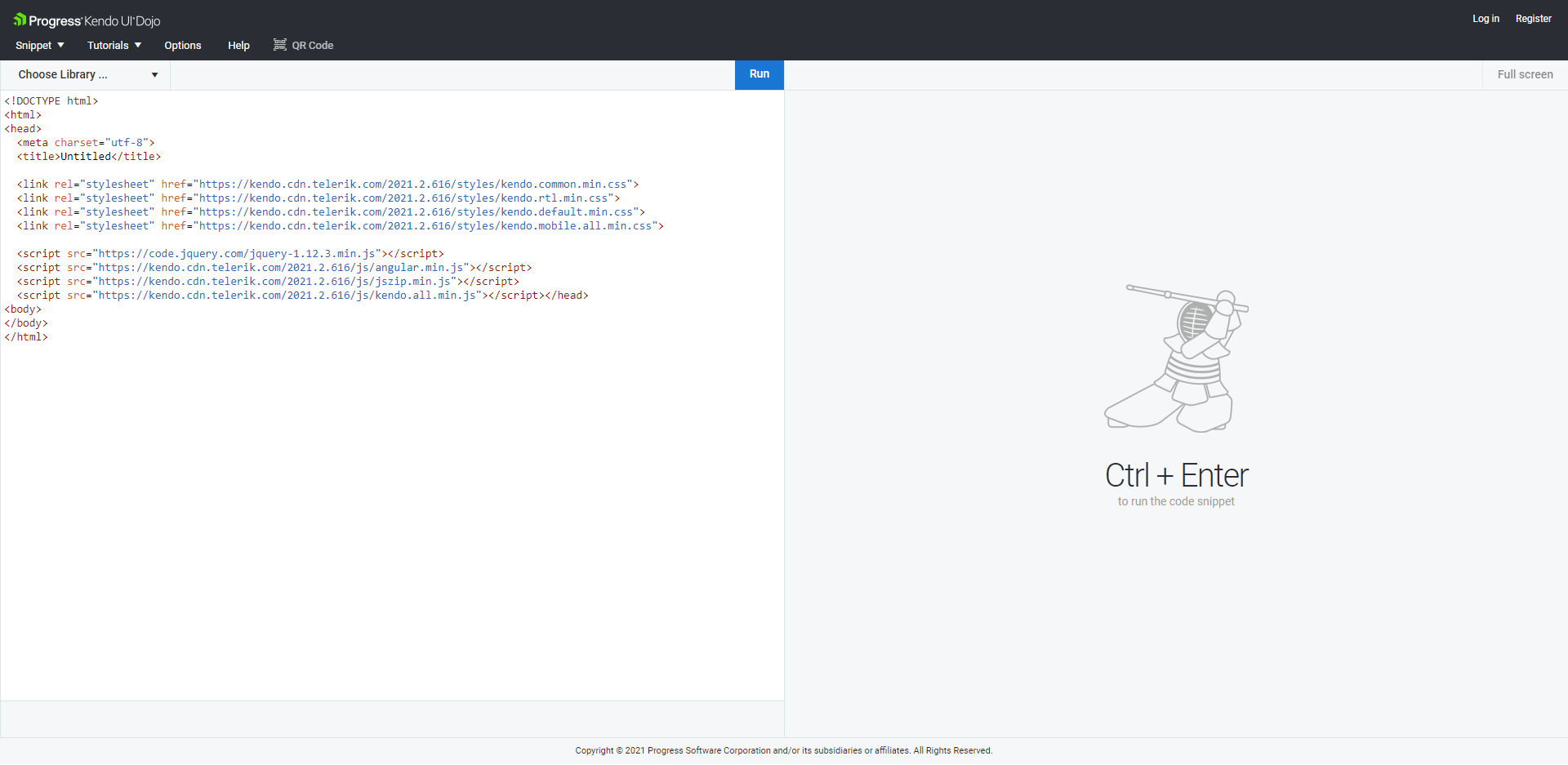Open the Options menu item
Screen dimensions: 1568x765
coord(183,46)
